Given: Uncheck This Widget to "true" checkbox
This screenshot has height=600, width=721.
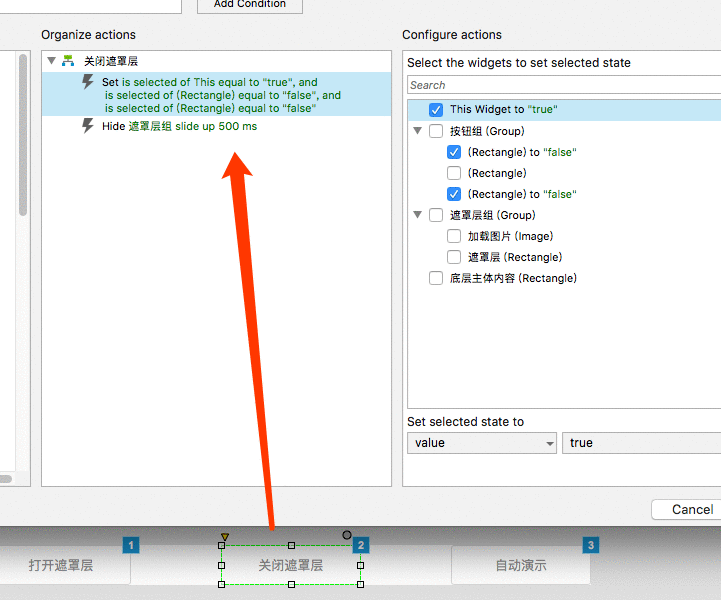Looking at the screenshot, I should (435, 110).
